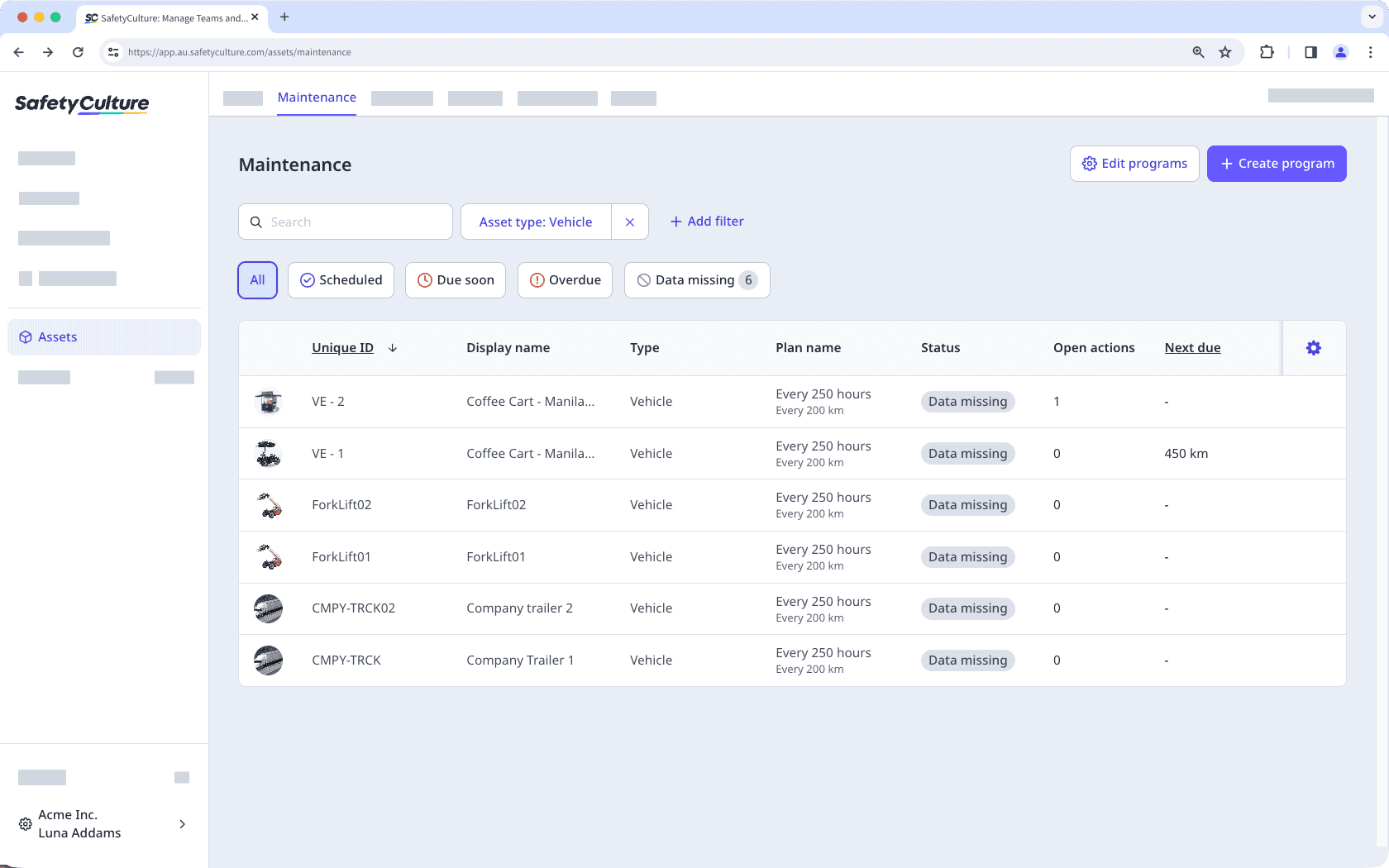This screenshot has width=1389, height=868.
Task: Switch to the Maintenance tab
Action: [x=317, y=97]
